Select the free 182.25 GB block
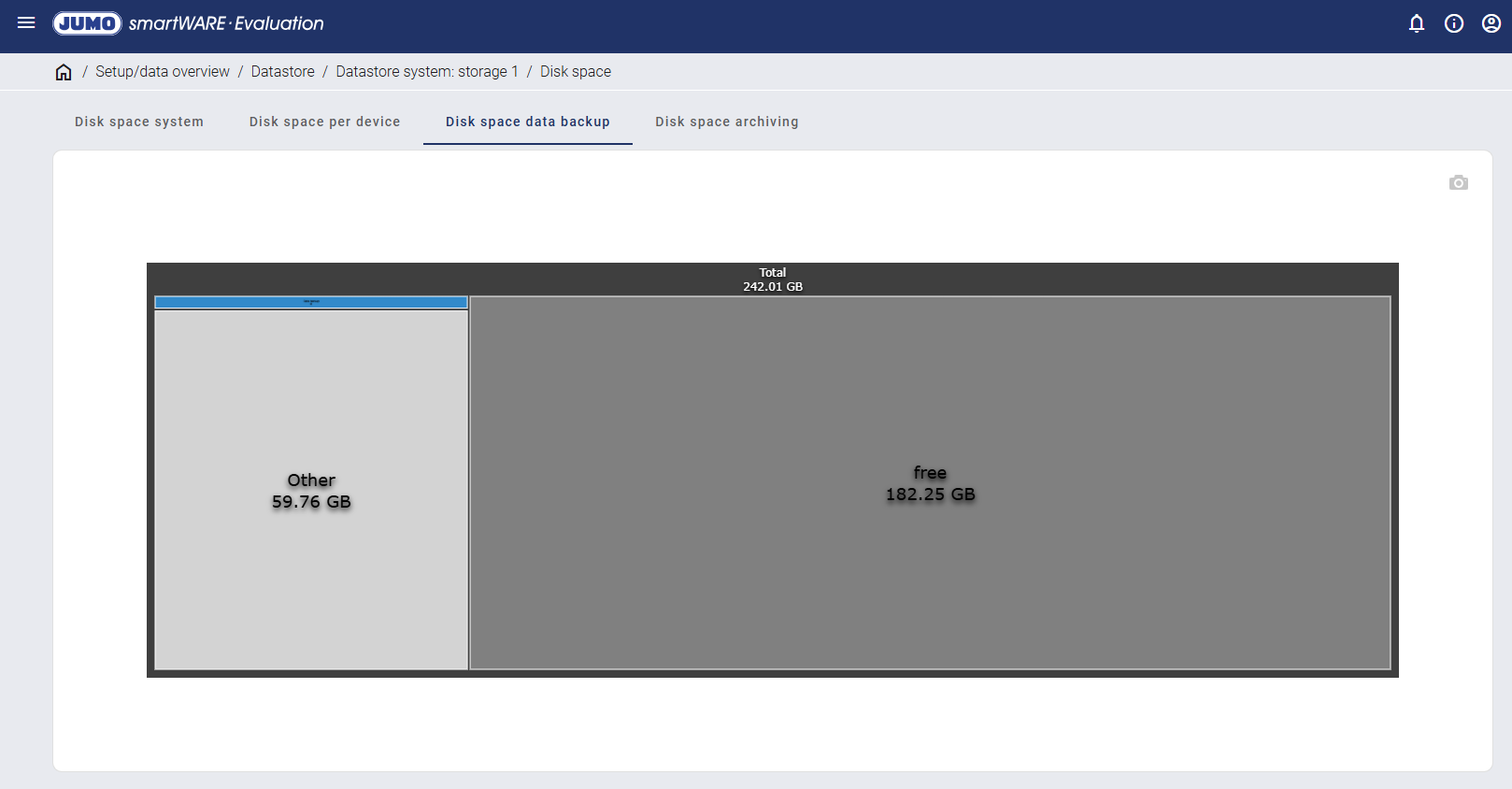The width and height of the screenshot is (1512, 789). click(x=930, y=483)
